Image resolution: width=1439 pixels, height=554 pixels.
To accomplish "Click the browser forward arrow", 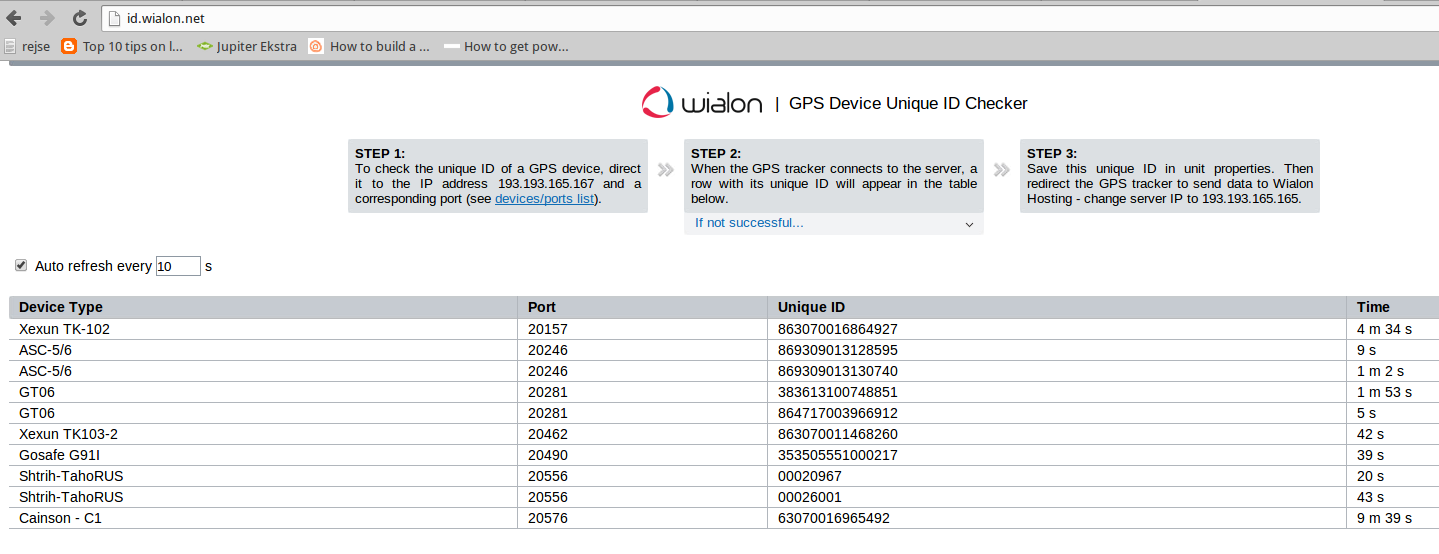I will pyautogui.click(x=46, y=18).
